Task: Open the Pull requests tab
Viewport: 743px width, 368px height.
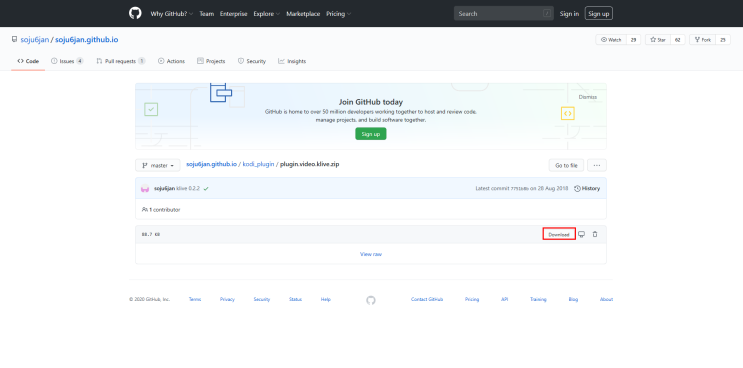Action: point(120,61)
